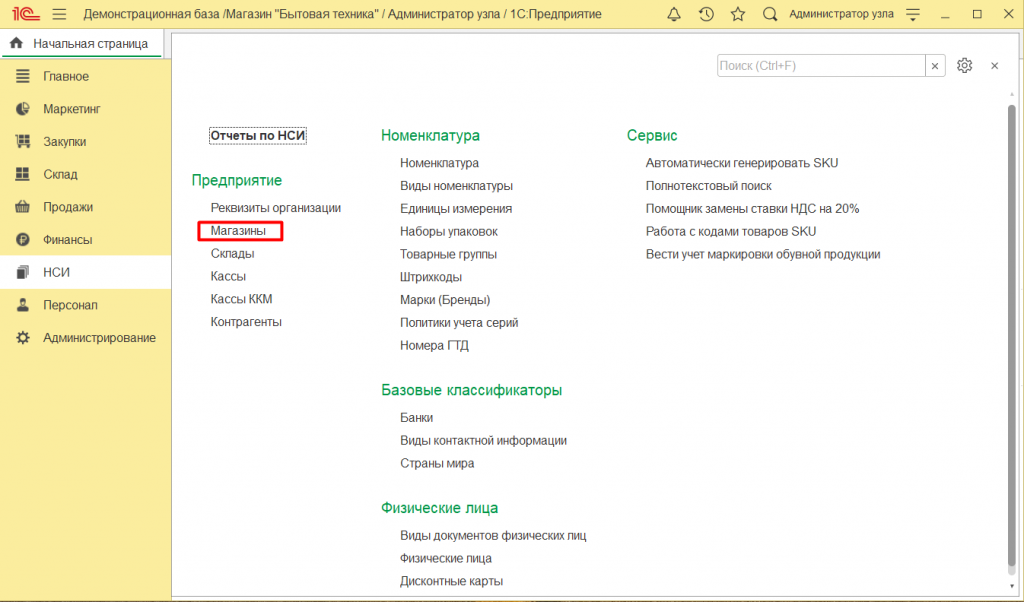
Task: Open the Главное section in sidebar
Action: (66, 77)
